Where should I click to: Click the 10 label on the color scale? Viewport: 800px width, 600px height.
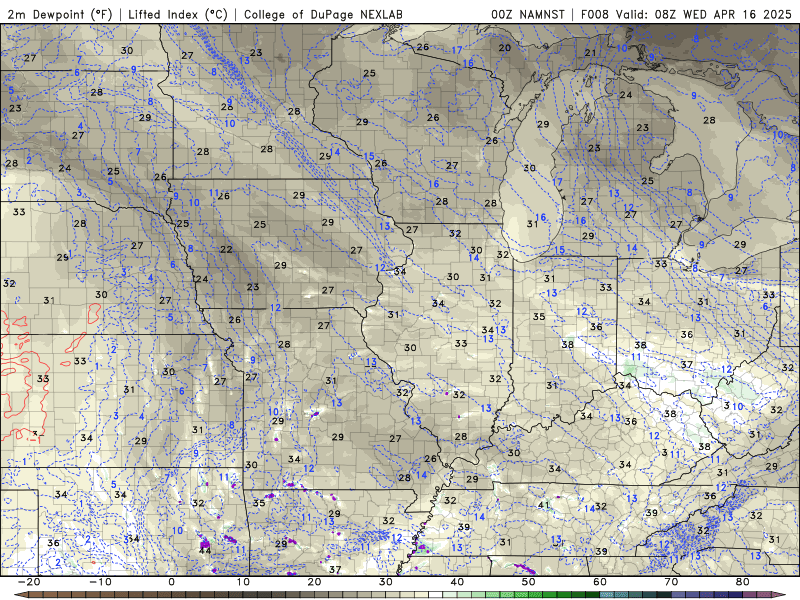coord(243,582)
